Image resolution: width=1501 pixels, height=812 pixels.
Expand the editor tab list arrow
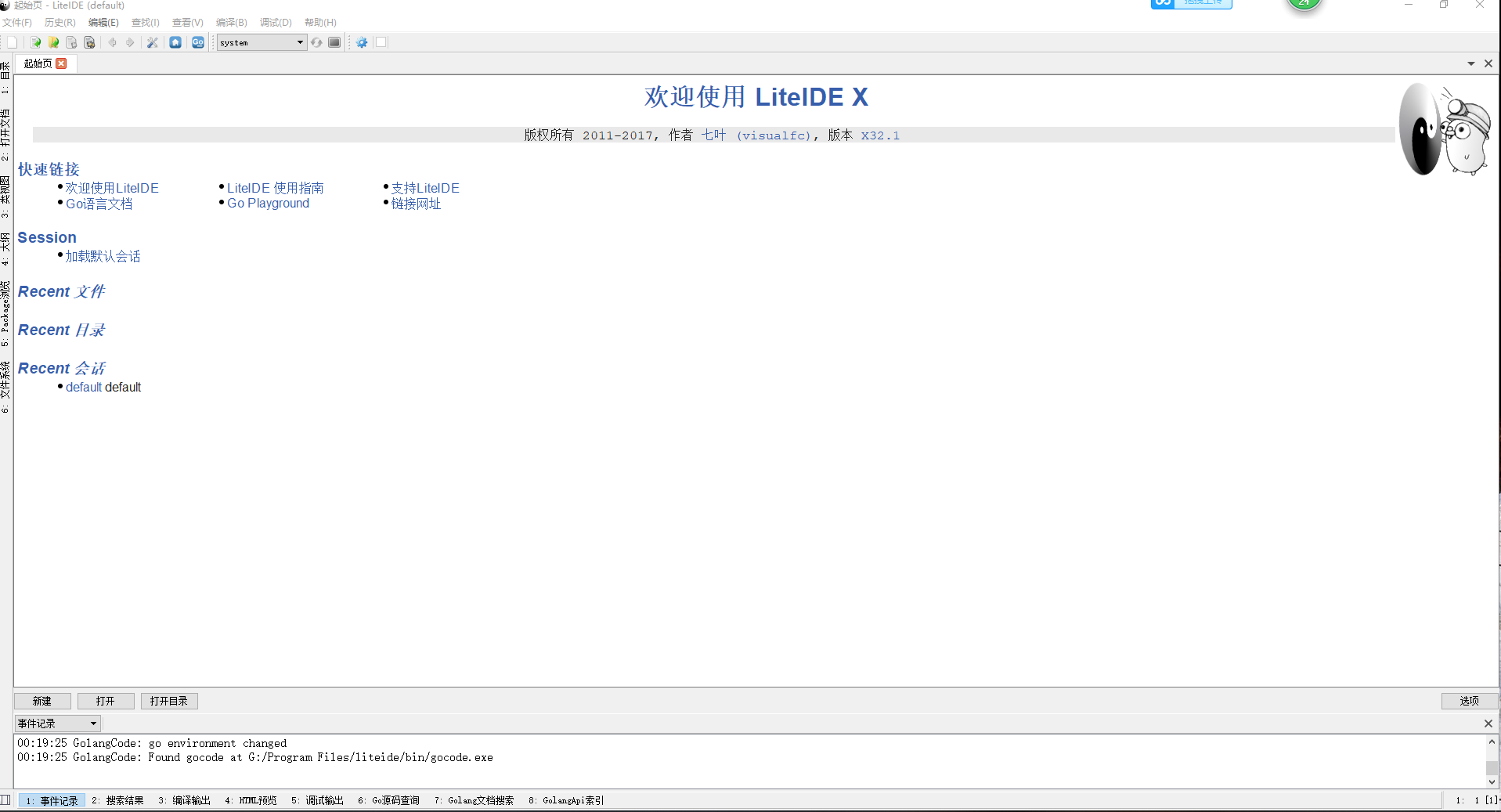(1471, 63)
